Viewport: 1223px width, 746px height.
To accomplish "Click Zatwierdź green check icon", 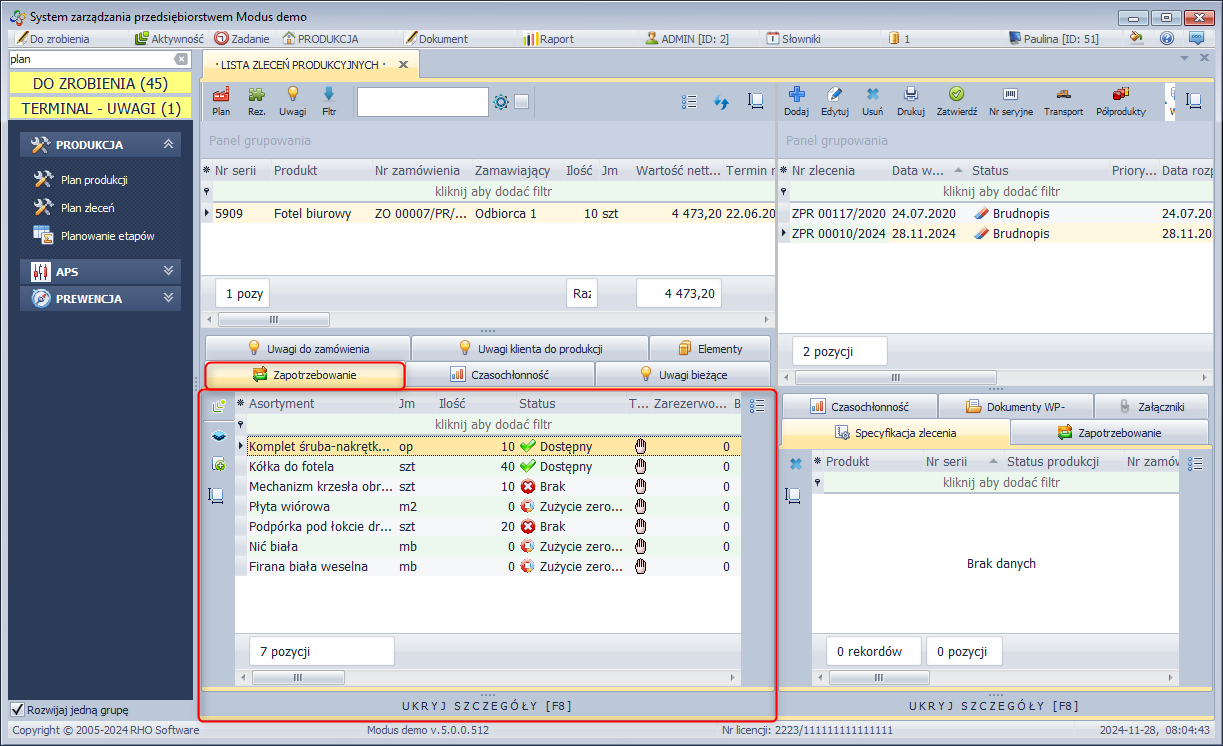I will 956,100.
